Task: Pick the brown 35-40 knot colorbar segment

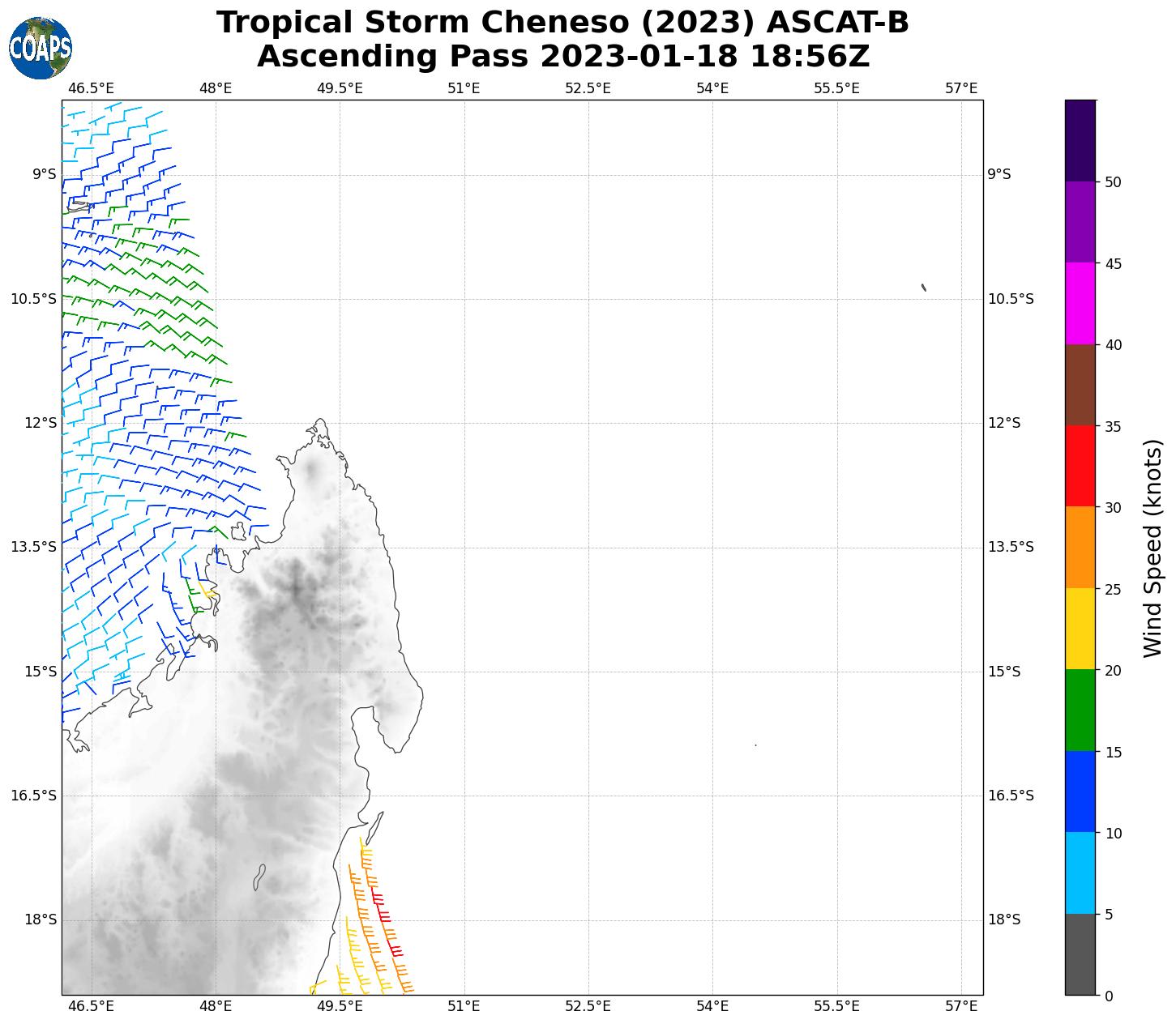Action: 1080,385
